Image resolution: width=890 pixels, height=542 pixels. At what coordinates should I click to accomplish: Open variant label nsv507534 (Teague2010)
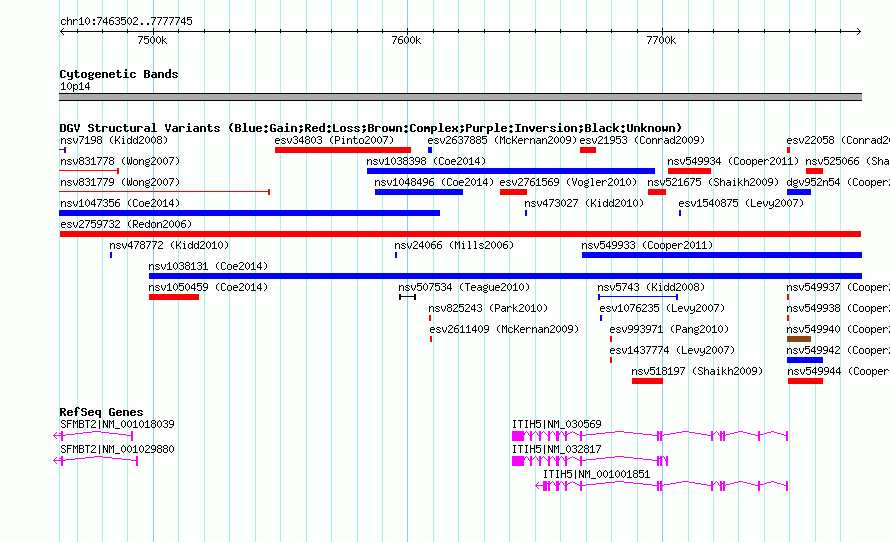tap(464, 287)
